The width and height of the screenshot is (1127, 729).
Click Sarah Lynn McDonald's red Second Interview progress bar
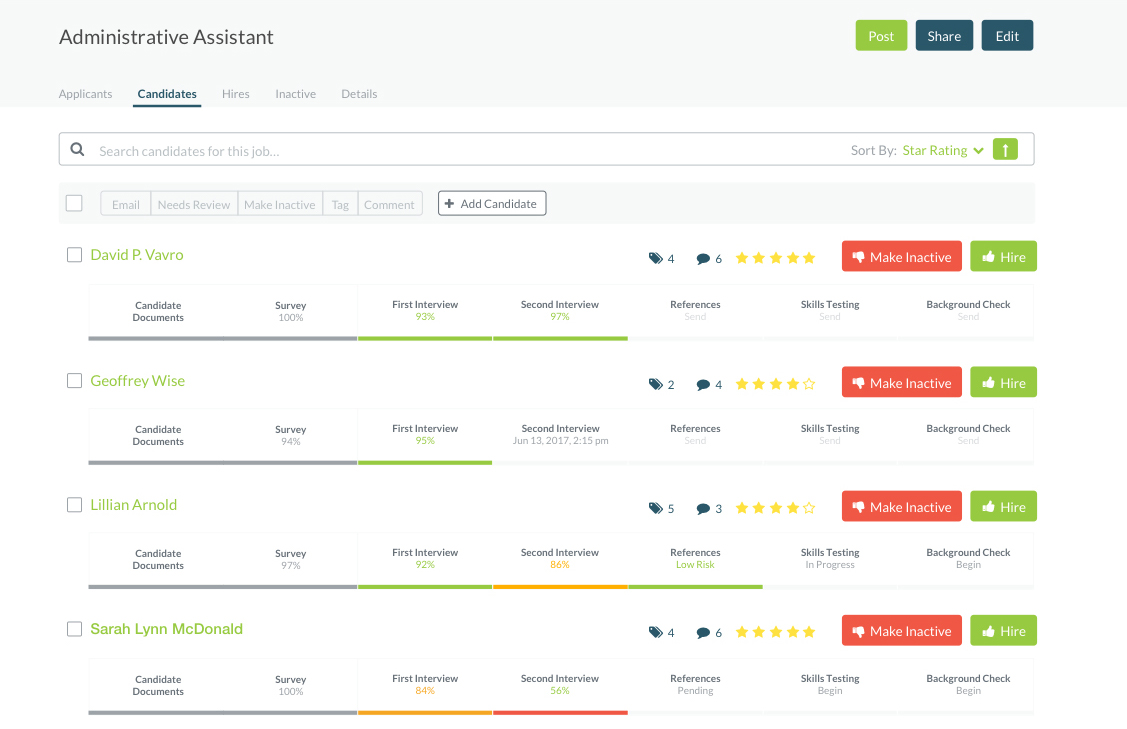[x=560, y=712]
